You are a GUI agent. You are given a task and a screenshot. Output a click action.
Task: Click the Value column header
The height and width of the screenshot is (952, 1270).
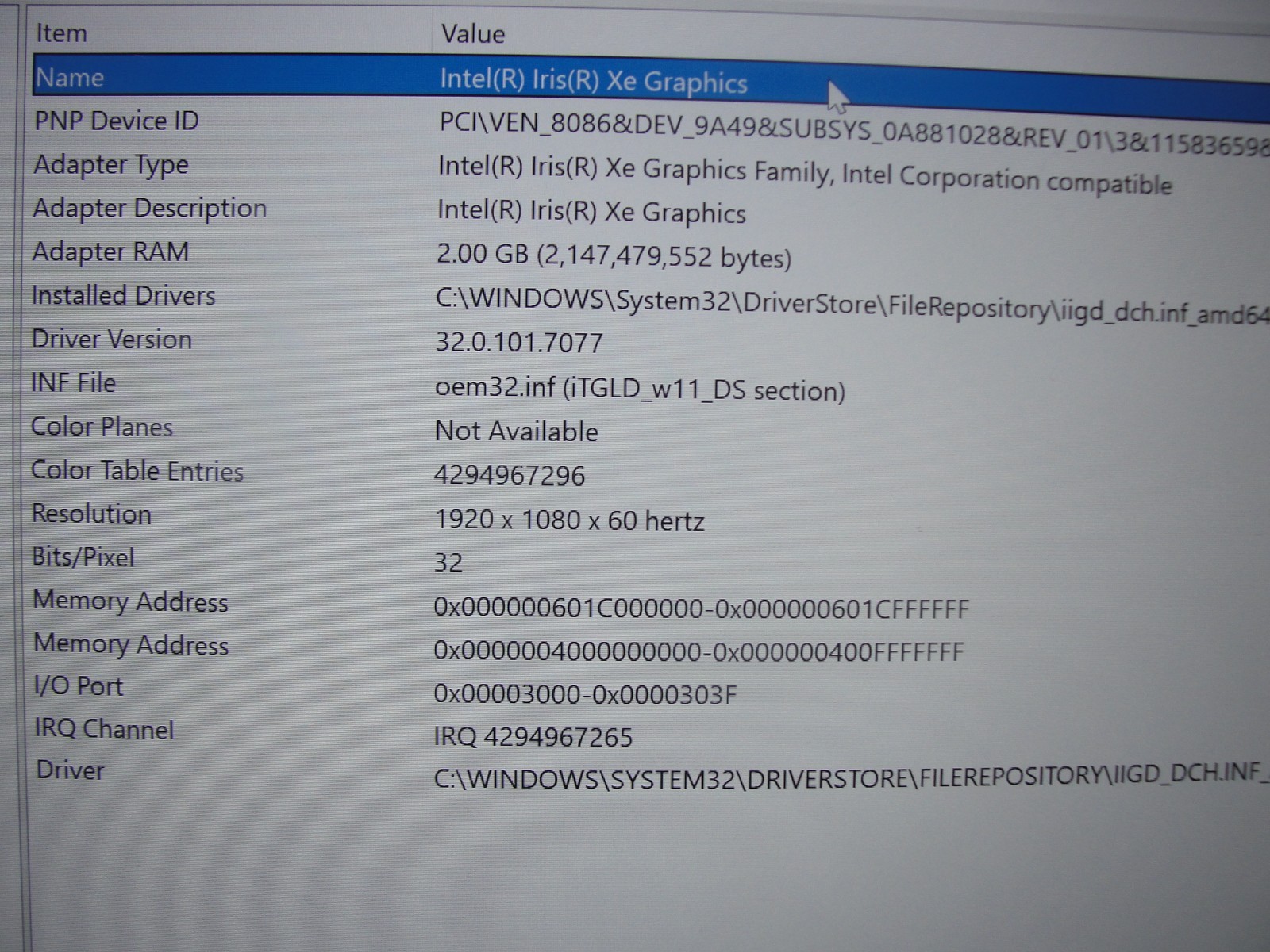point(473,34)
